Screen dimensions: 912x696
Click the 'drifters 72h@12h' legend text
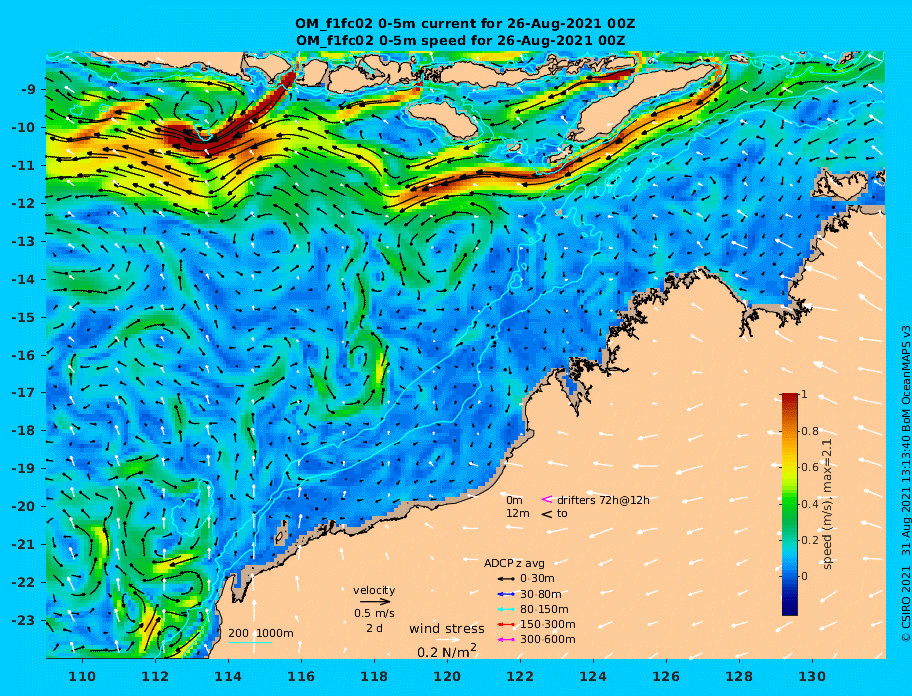603,500
